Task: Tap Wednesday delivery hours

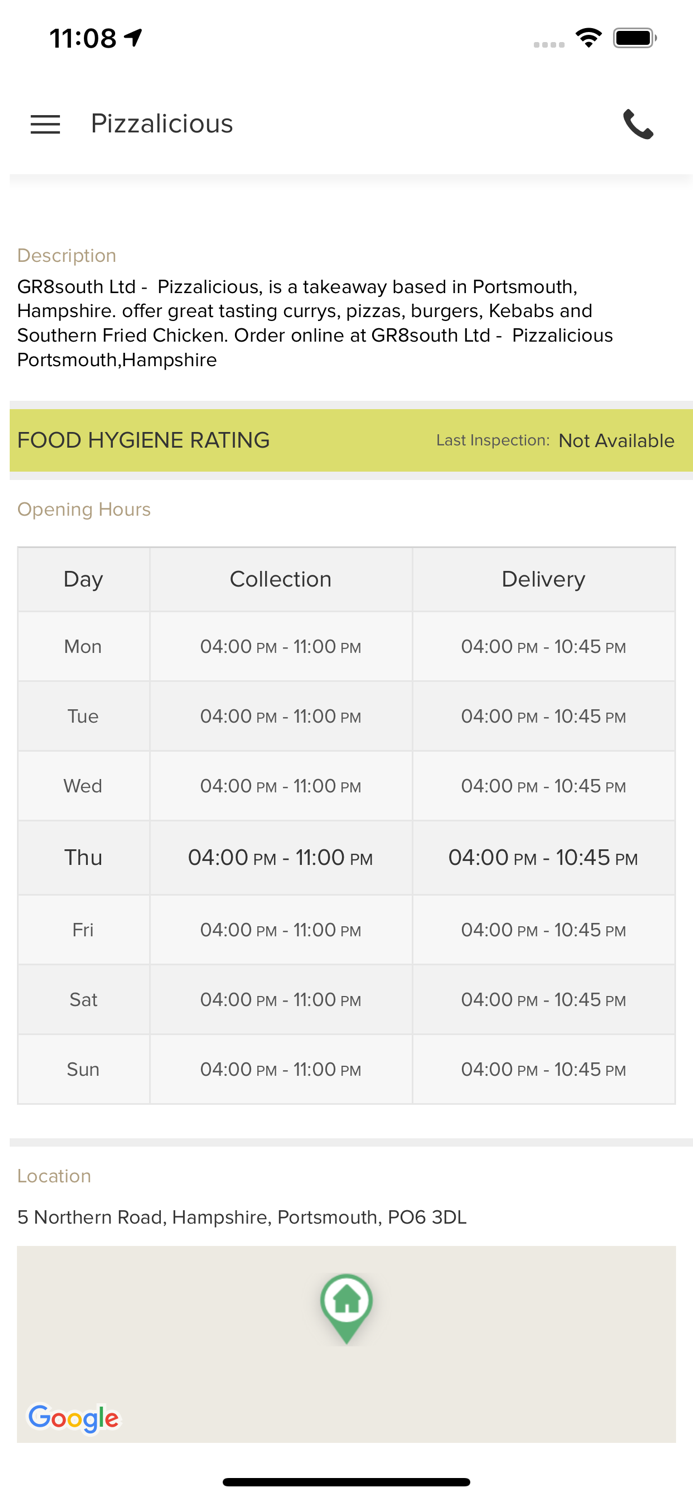Action: (544, 787)
